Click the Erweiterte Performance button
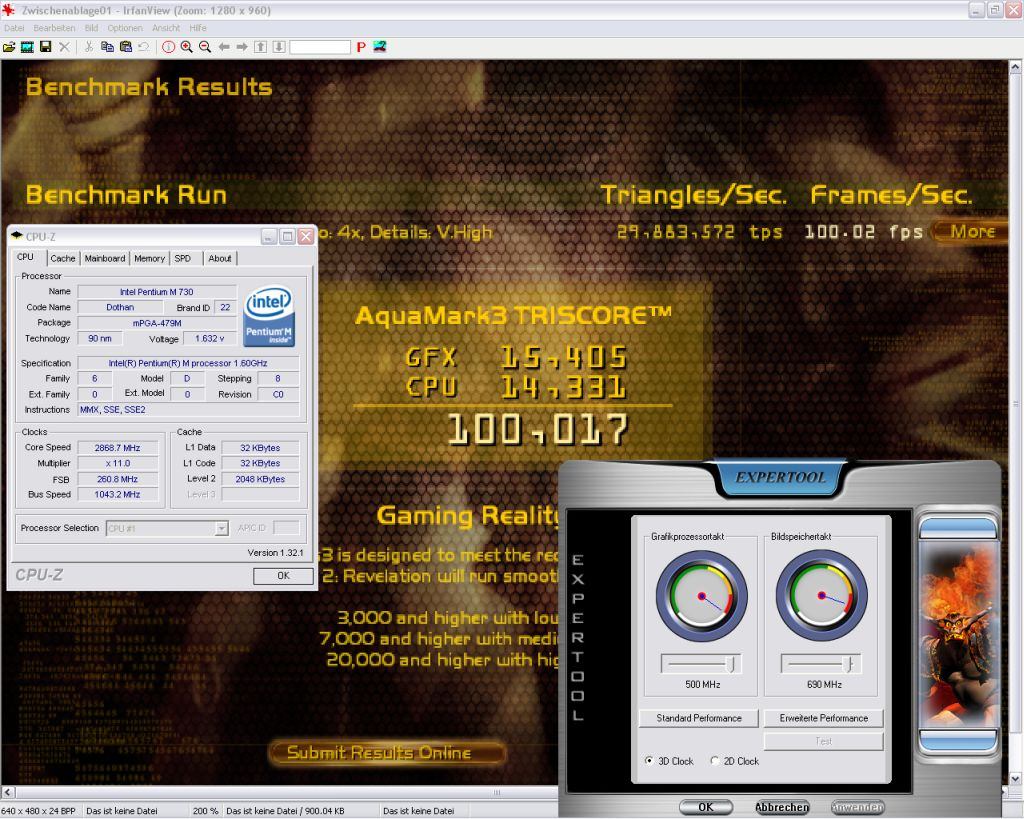 coord(824,718)
